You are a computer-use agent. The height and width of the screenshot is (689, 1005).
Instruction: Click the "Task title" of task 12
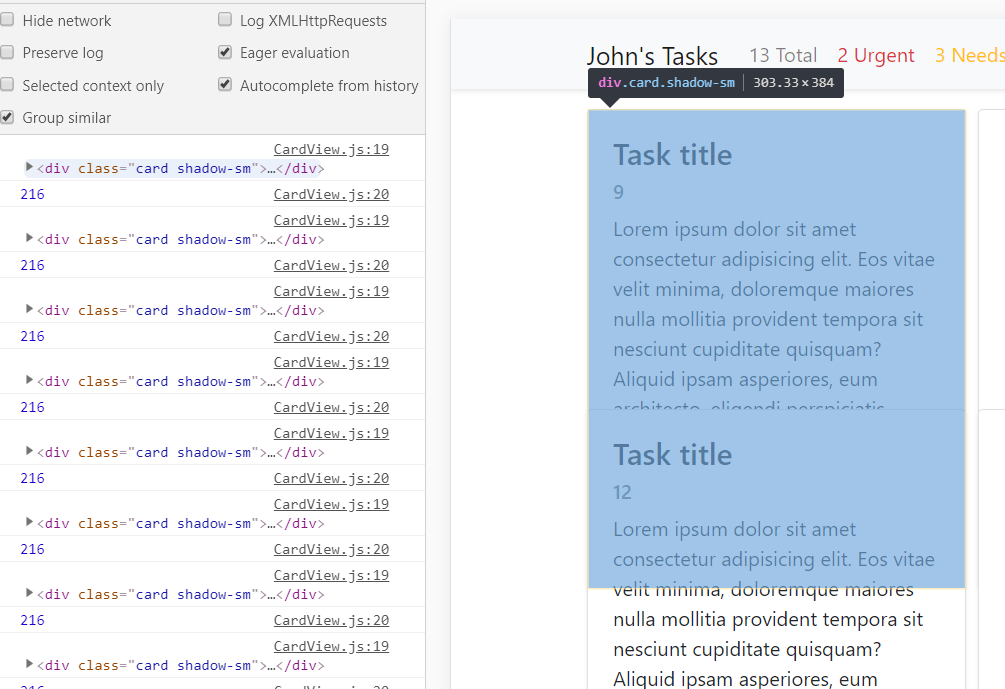click(x=672, y=454)
